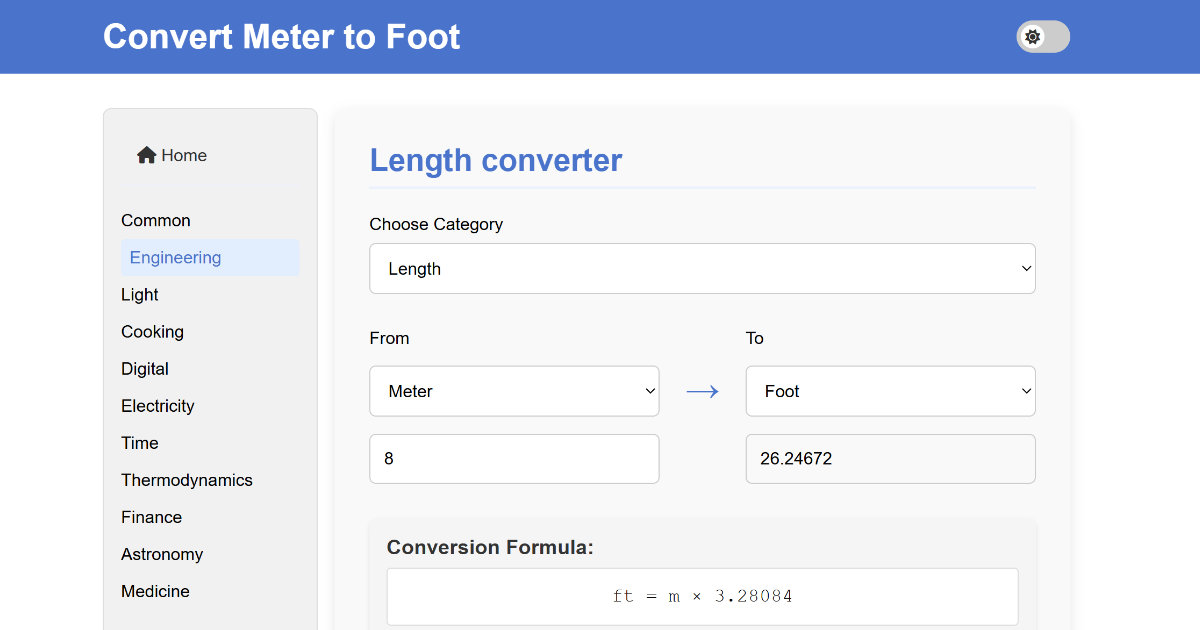Open the From unit Meter dropdown
Image resolution: width=1200 pixels, height=630 pixels.
pyautogui.click(x=514, y=391)
